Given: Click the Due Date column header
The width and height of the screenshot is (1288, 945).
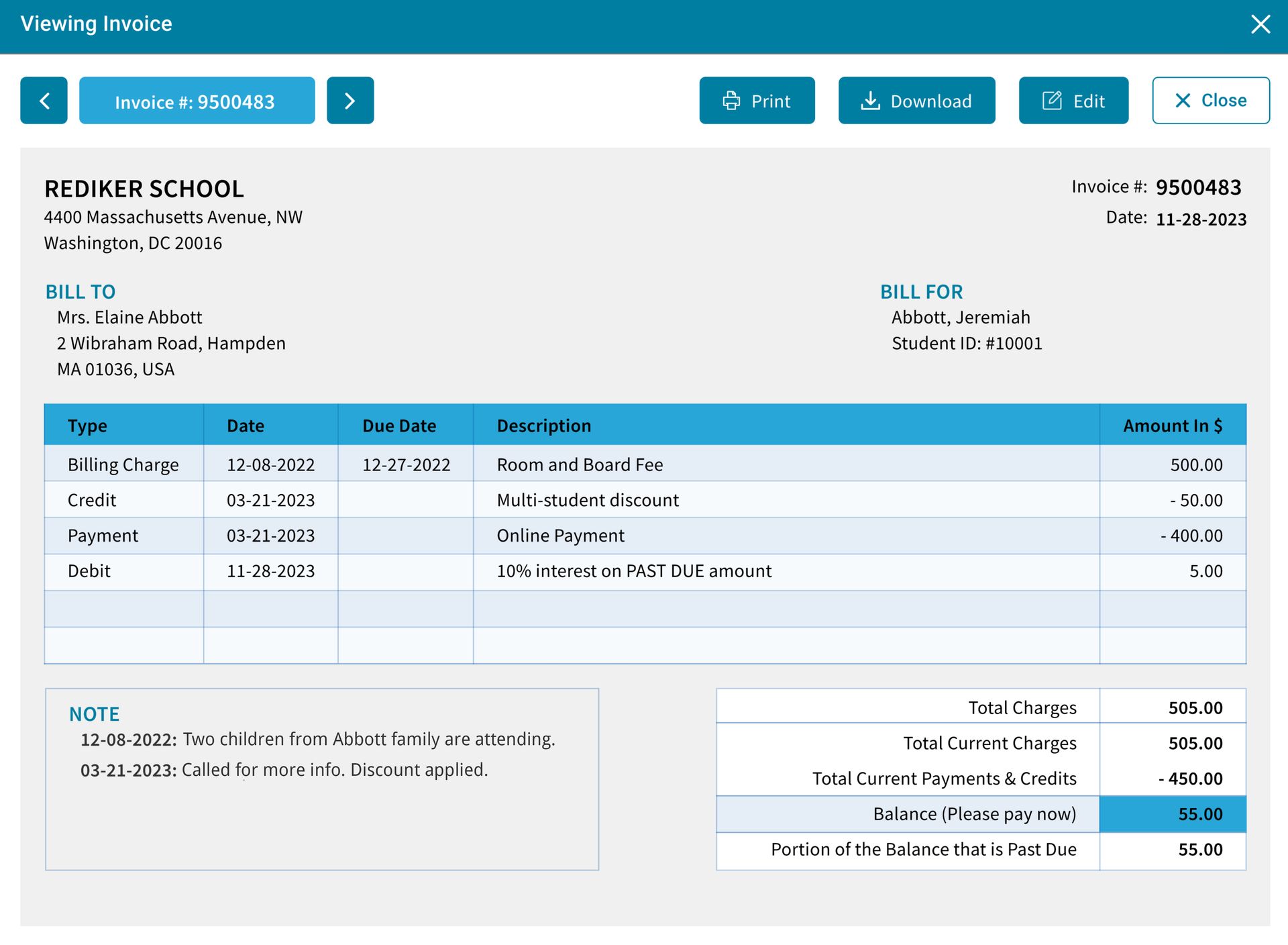Looking at the screenshot, I should 399,426.
